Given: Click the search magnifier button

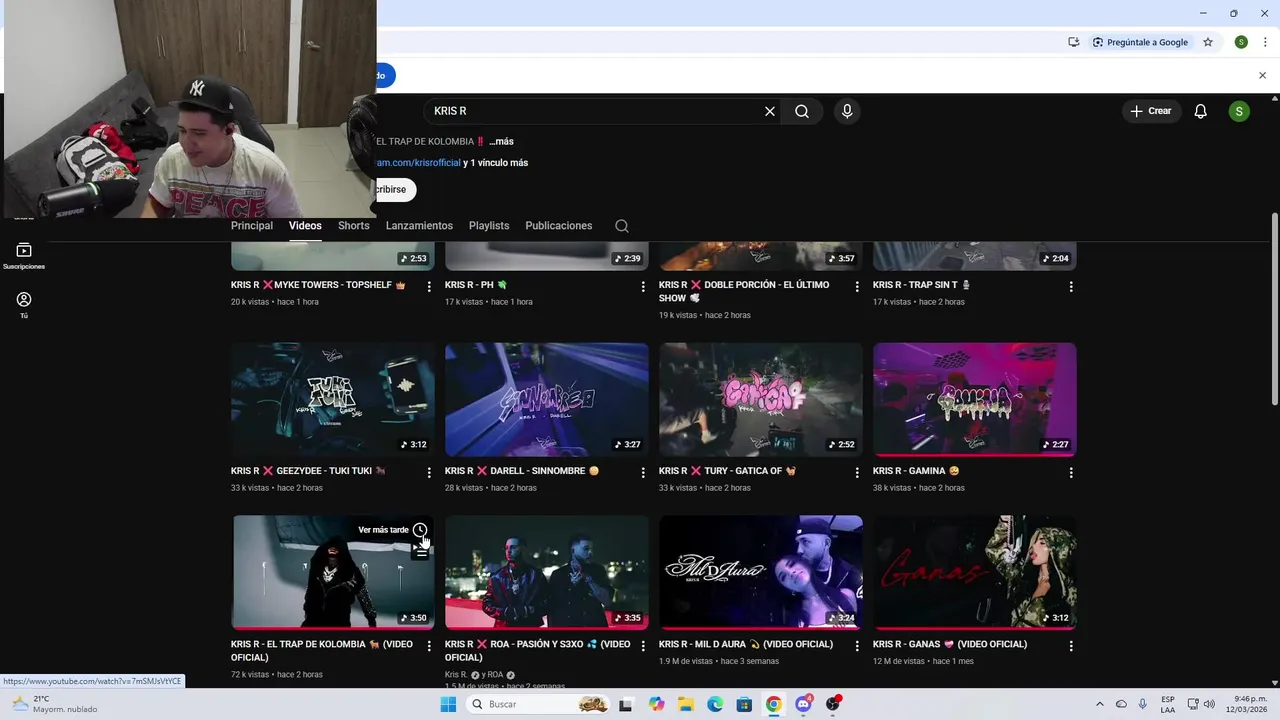Looking at the screenshot, I should [802, 111].
